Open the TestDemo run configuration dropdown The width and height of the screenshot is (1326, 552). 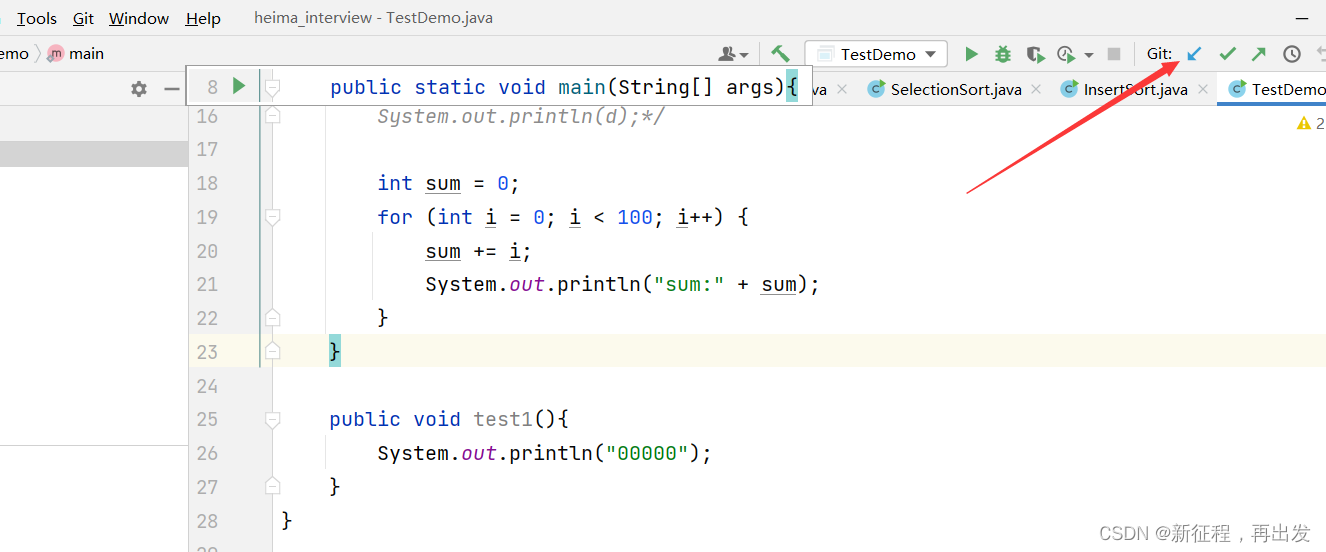(x=876, y=54)
